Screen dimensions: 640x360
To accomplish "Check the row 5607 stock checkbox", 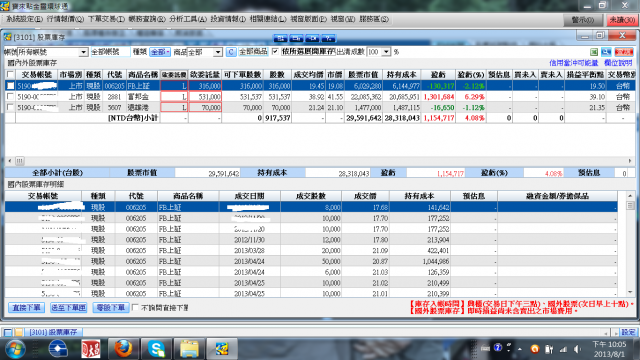I will pos(10,107).
